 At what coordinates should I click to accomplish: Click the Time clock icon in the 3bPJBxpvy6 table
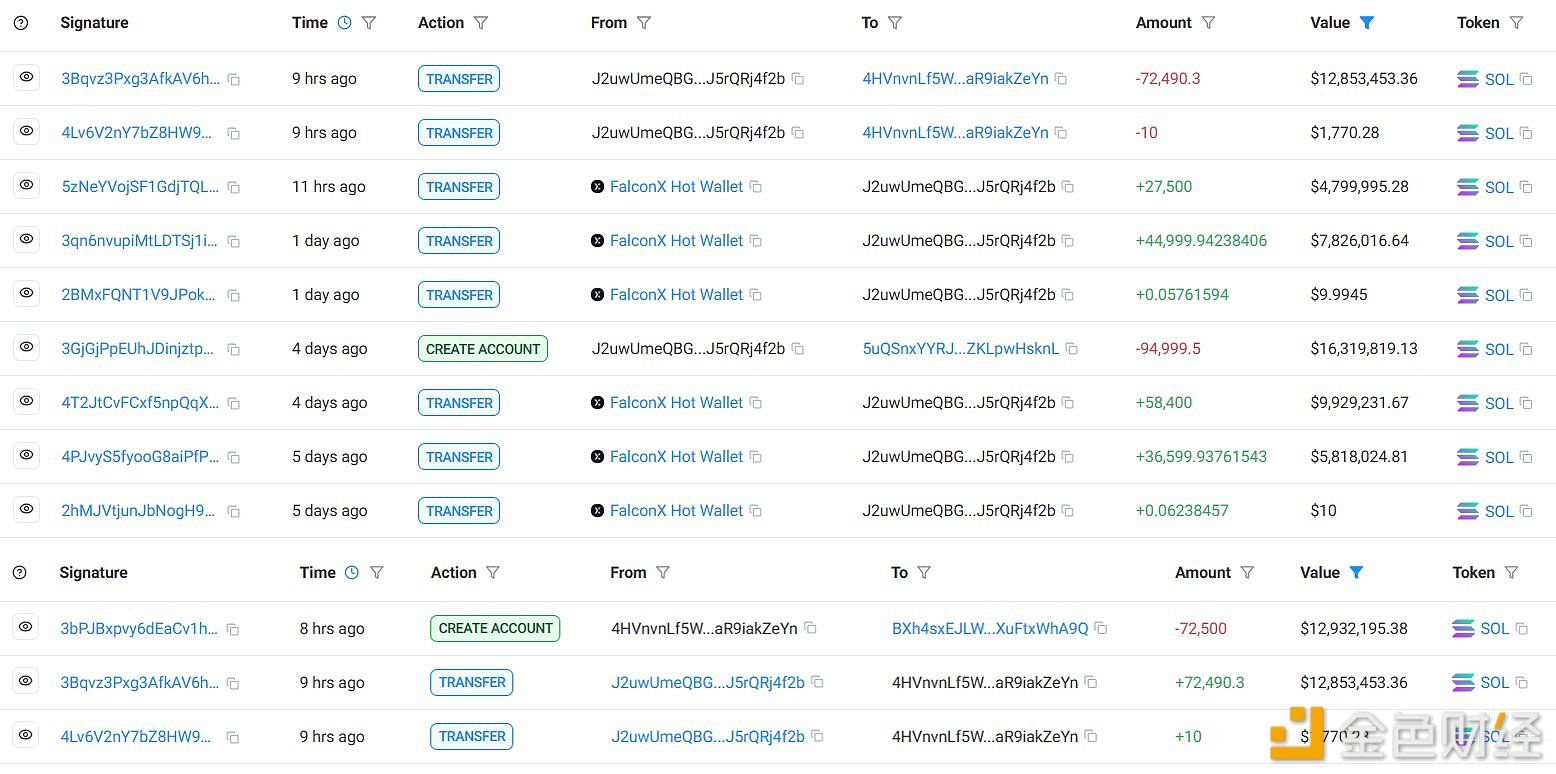(x=352, y=573)
